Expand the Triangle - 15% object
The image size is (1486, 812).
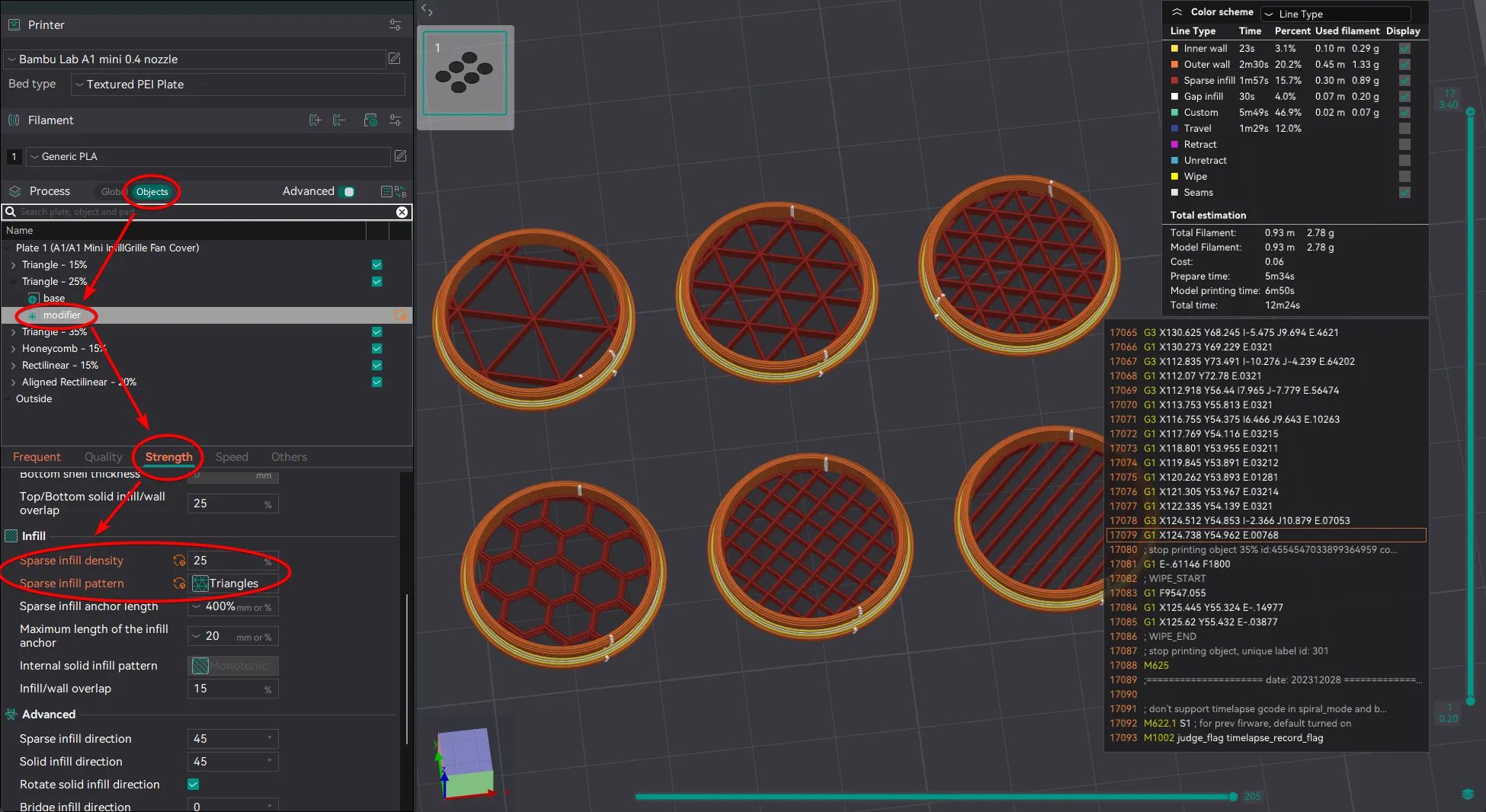tap(13, 265)
